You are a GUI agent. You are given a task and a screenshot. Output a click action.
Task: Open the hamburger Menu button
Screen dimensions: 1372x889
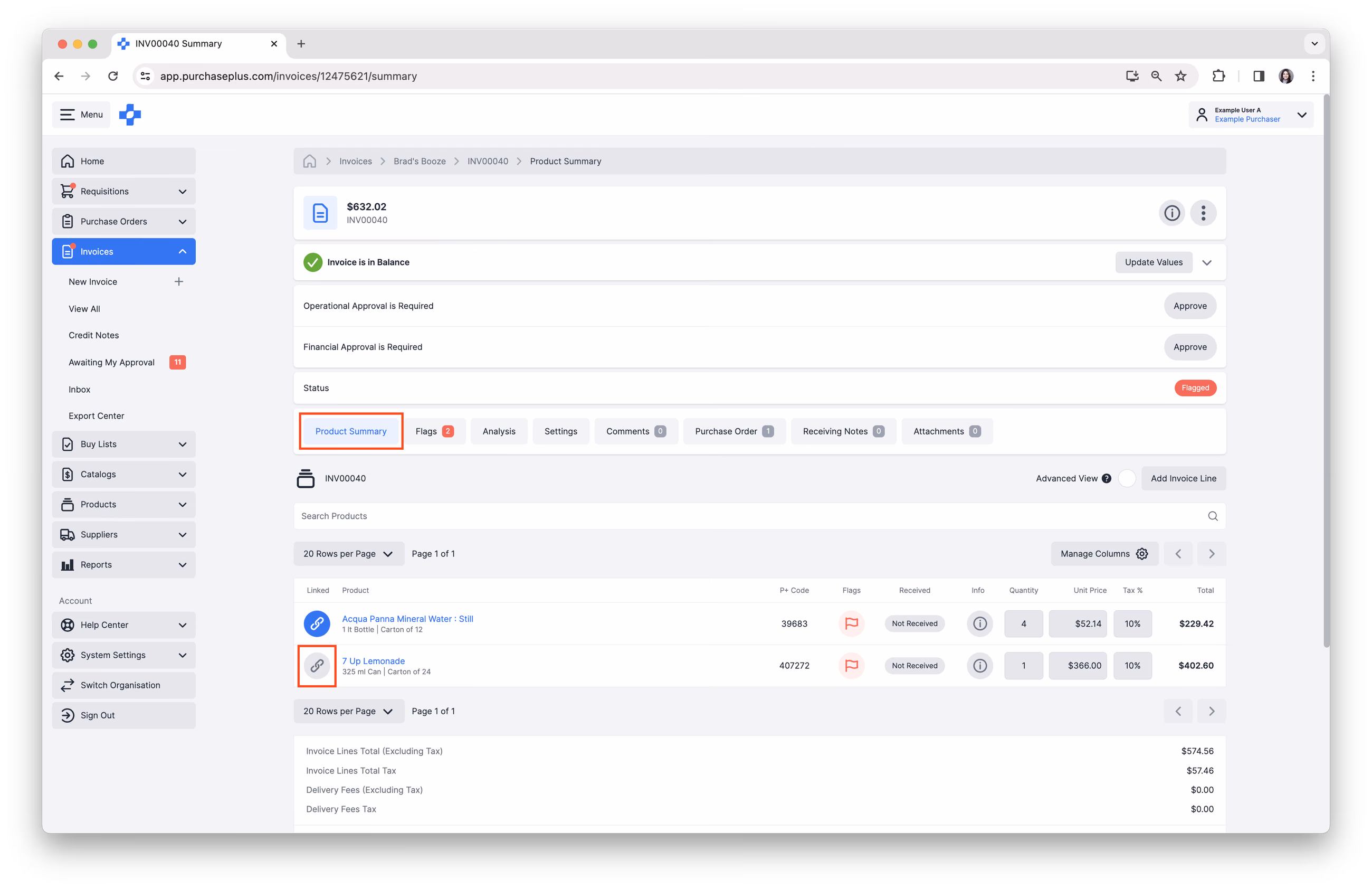coord(81,114)
